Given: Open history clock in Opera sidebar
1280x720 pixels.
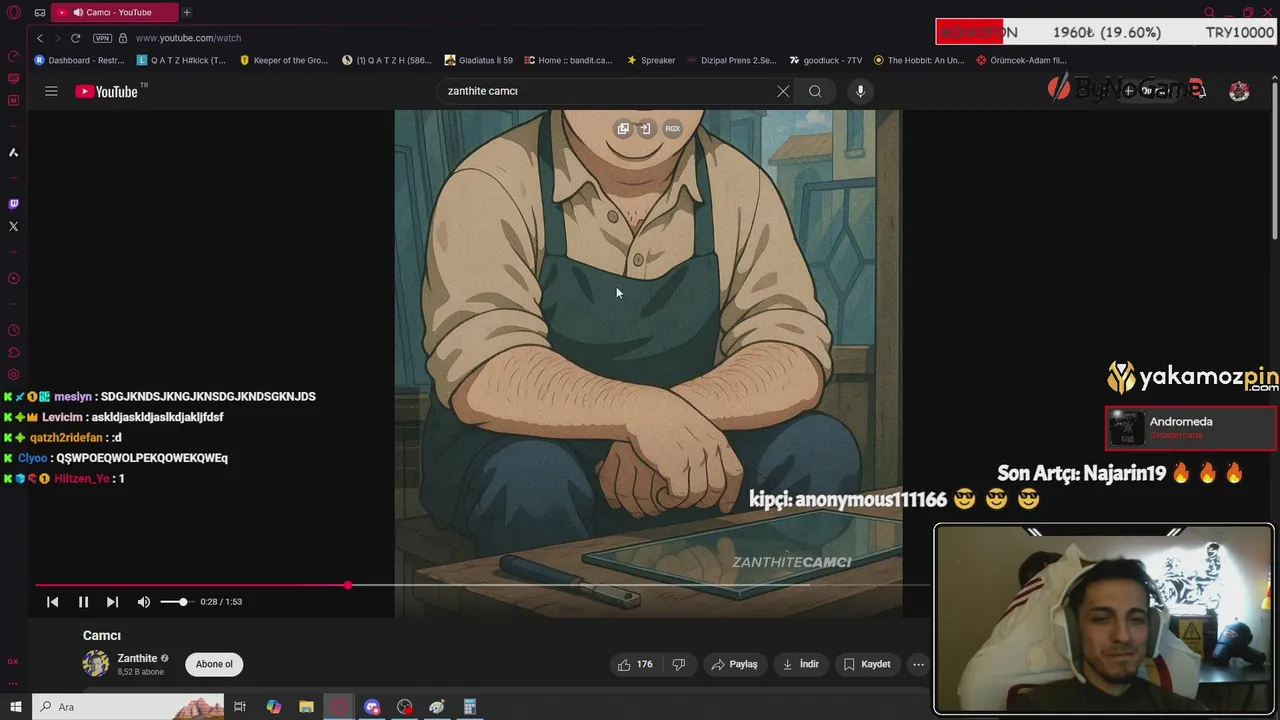Looking at the screenshot, I should click(13, 330).
